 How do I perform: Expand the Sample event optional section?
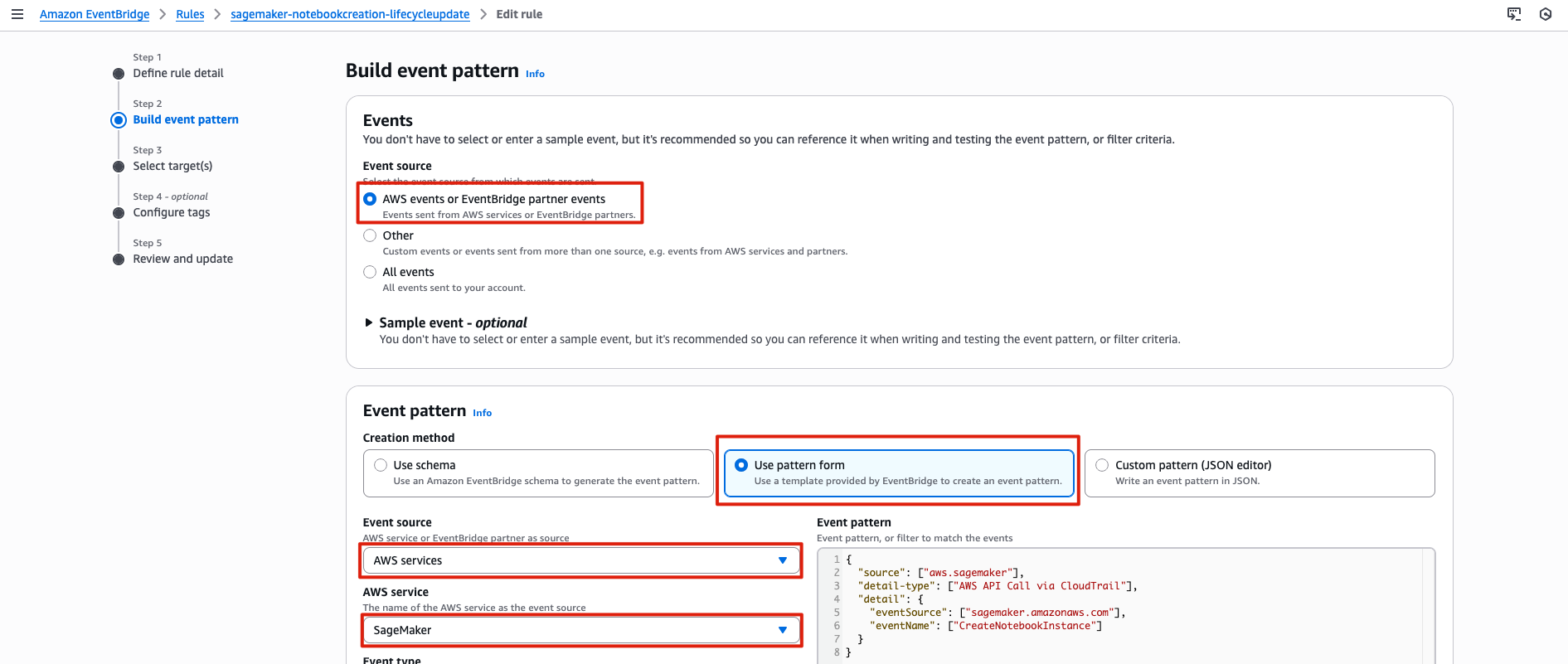click(369, 322)
